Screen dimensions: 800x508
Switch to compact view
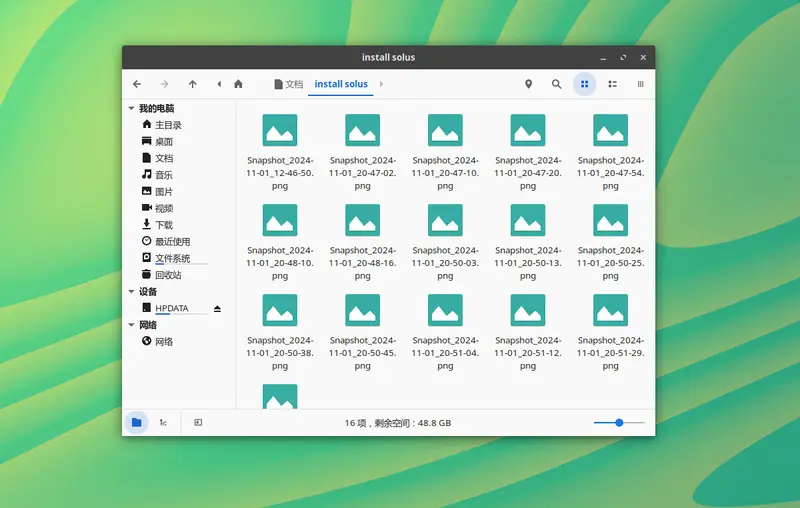click(x=641, y=84)
